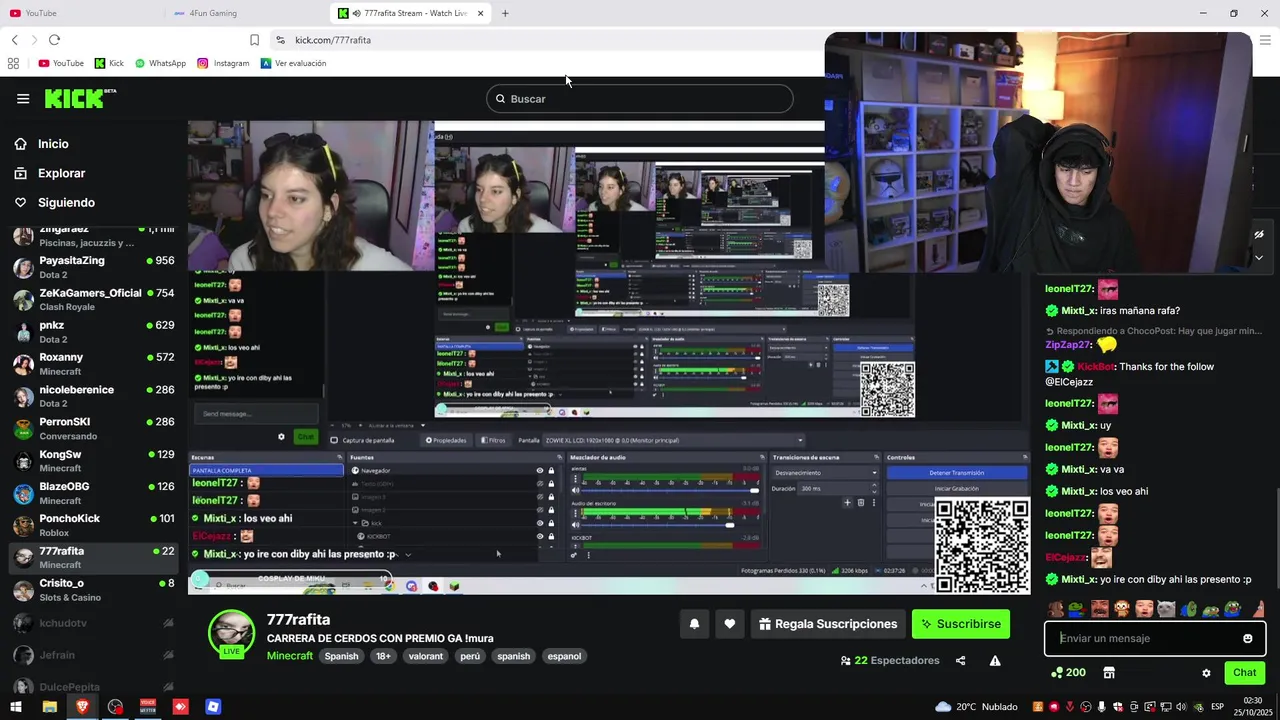Click Voicemeeter taskbar icon
Image resolution: width=1280 pixels, height=720 pixels.
148,707
